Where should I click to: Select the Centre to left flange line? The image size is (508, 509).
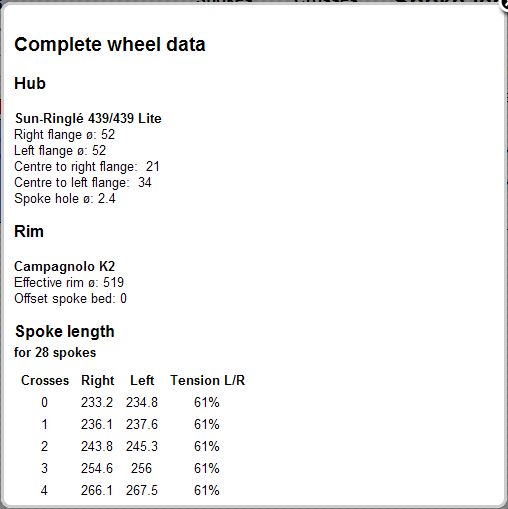pyautogui.click(x=83, y=183)
